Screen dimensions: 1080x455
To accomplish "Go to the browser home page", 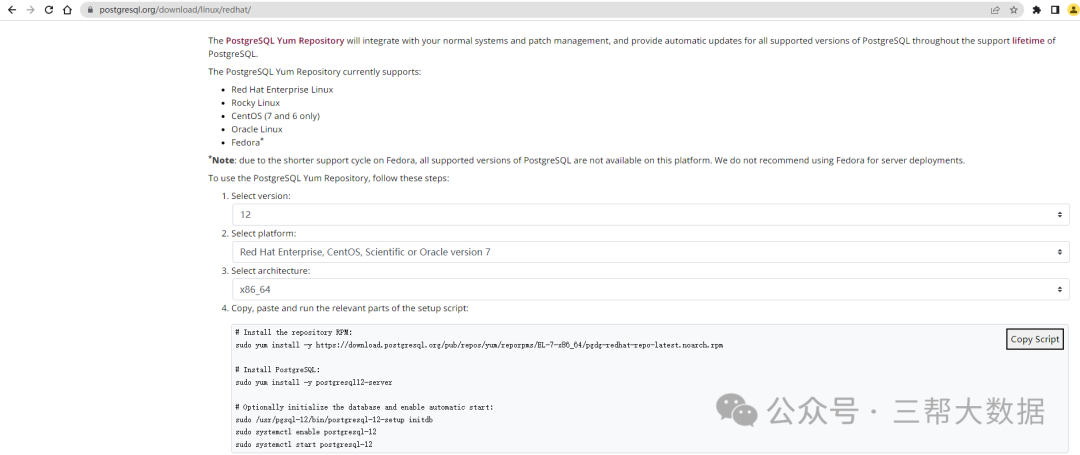I will click(67, 10).
